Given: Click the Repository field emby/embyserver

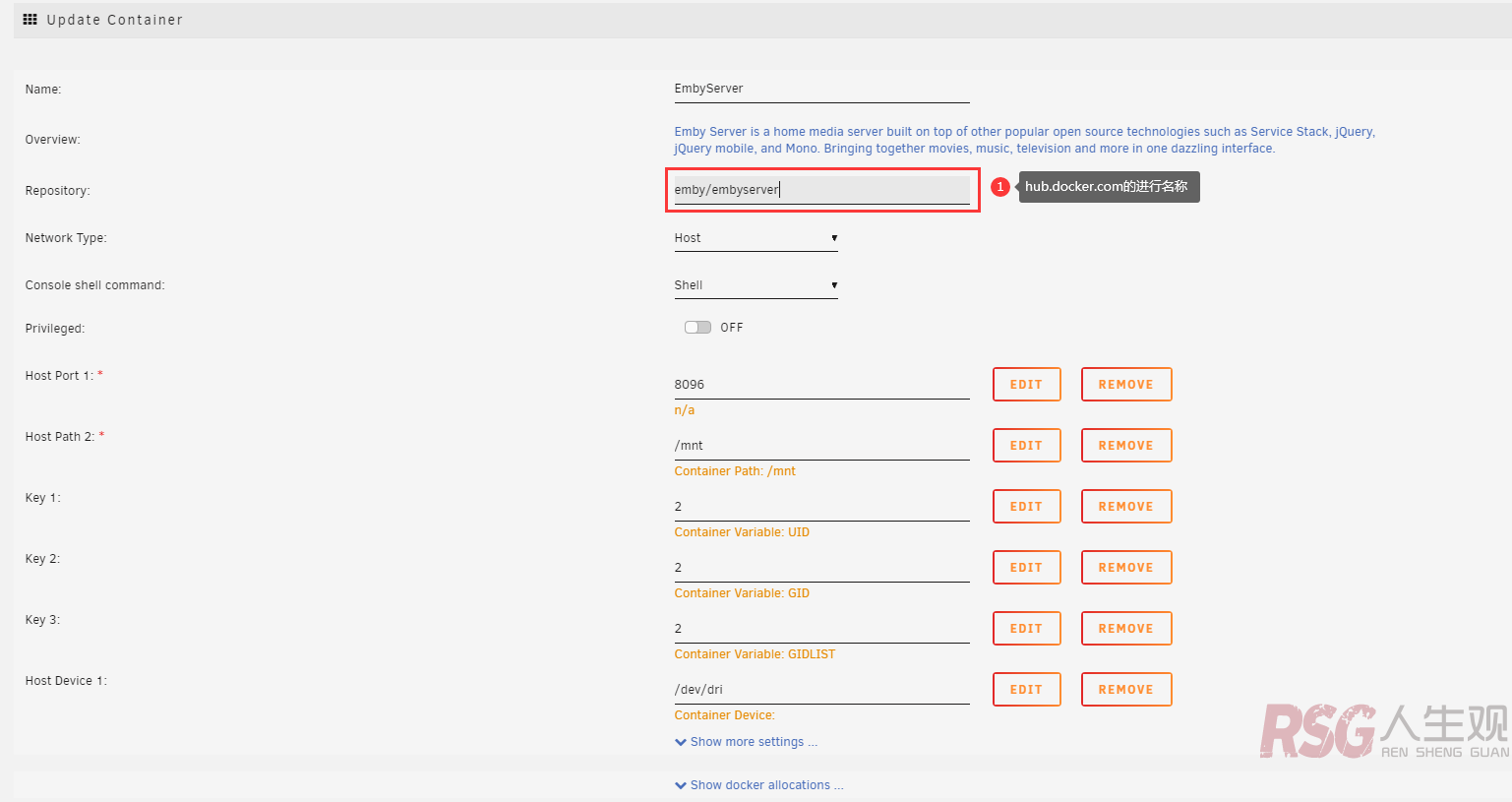Looking at the screenshot, I should pos(821,190).
